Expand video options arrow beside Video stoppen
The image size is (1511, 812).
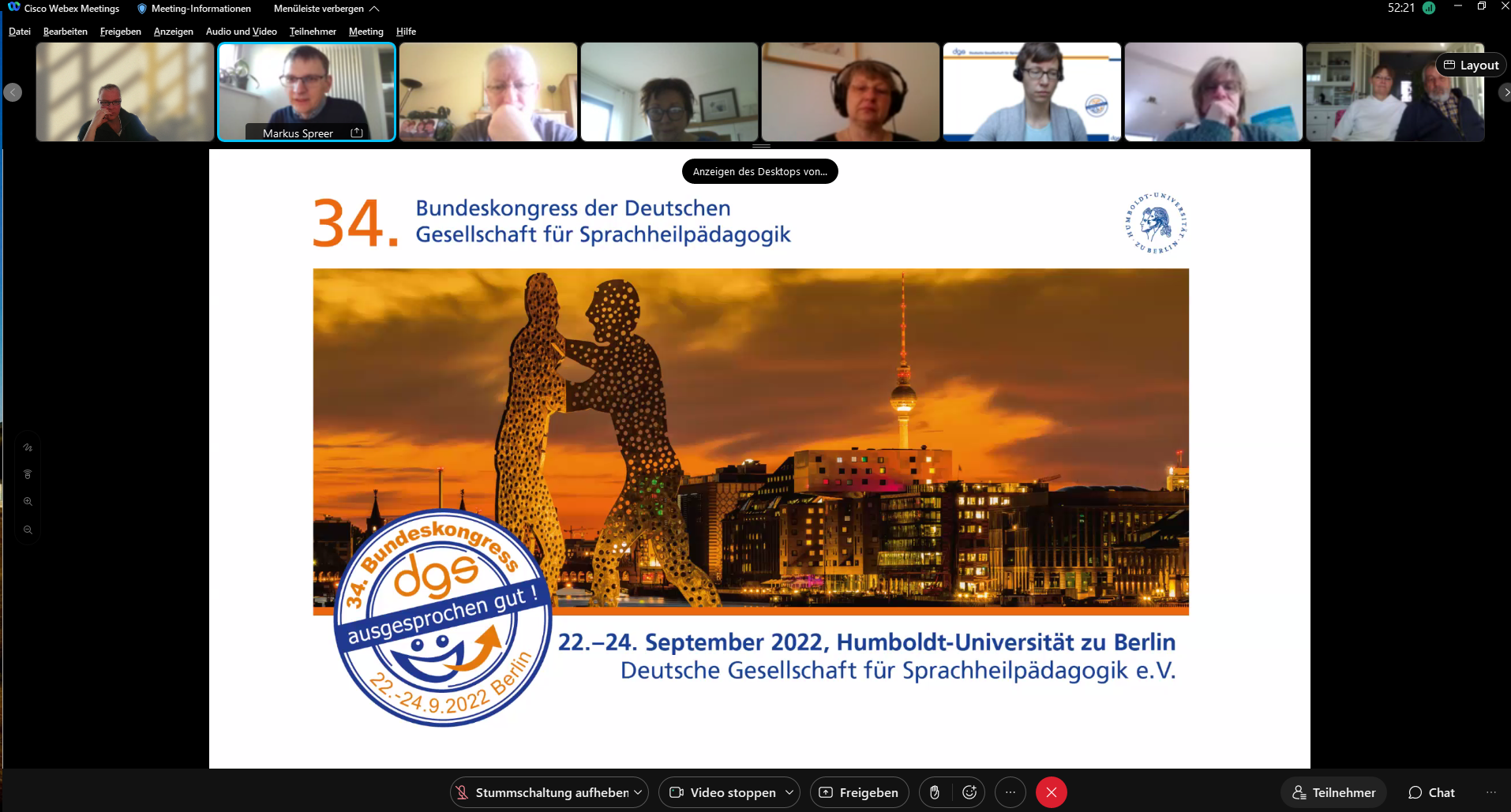click(789, 792)
